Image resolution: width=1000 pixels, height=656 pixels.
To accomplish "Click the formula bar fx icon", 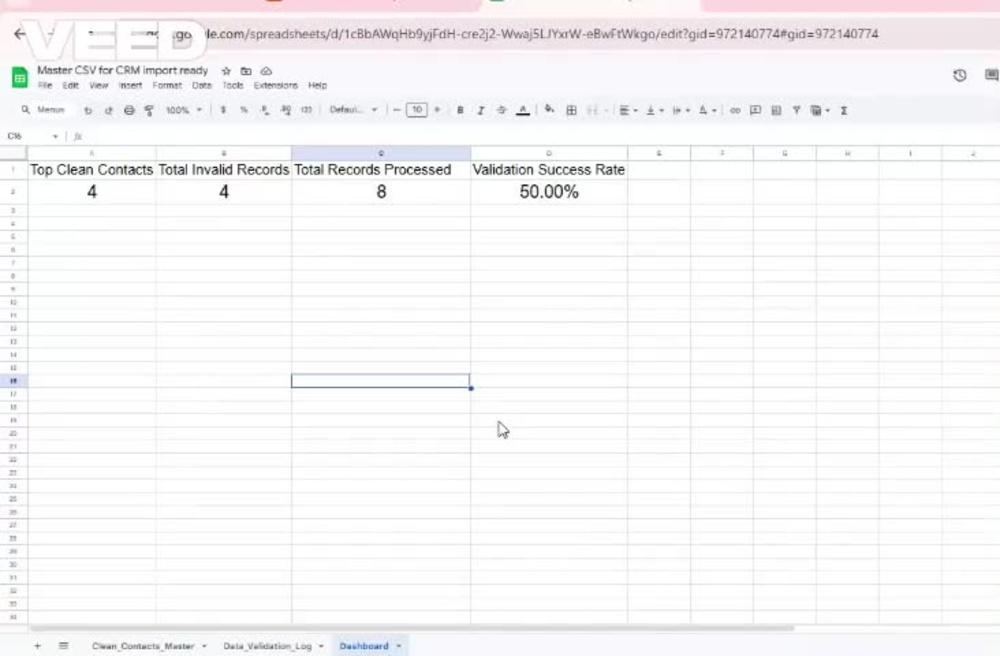I will point(78,136).
